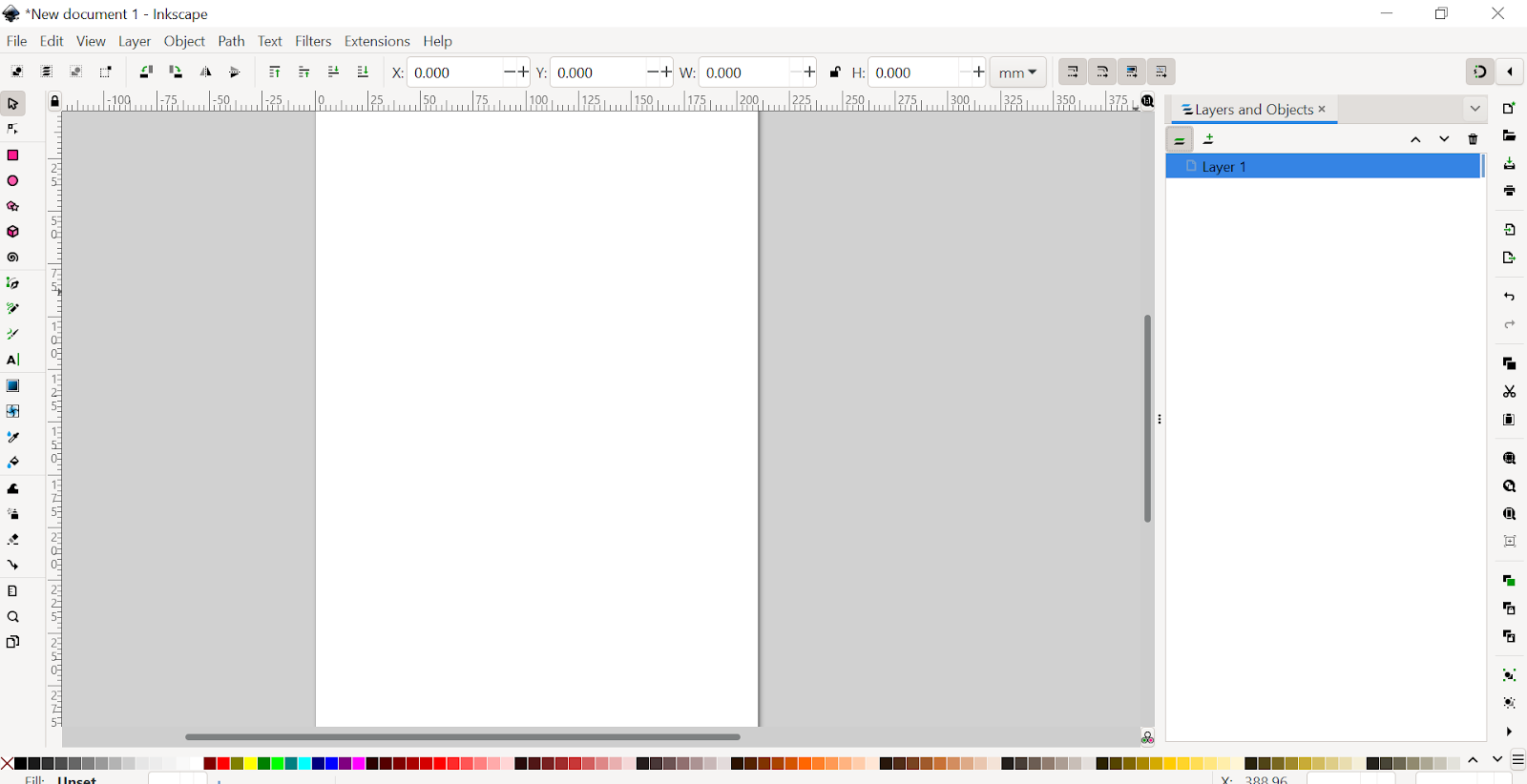
Task: Open the Object menu
Action: (184, 41)
